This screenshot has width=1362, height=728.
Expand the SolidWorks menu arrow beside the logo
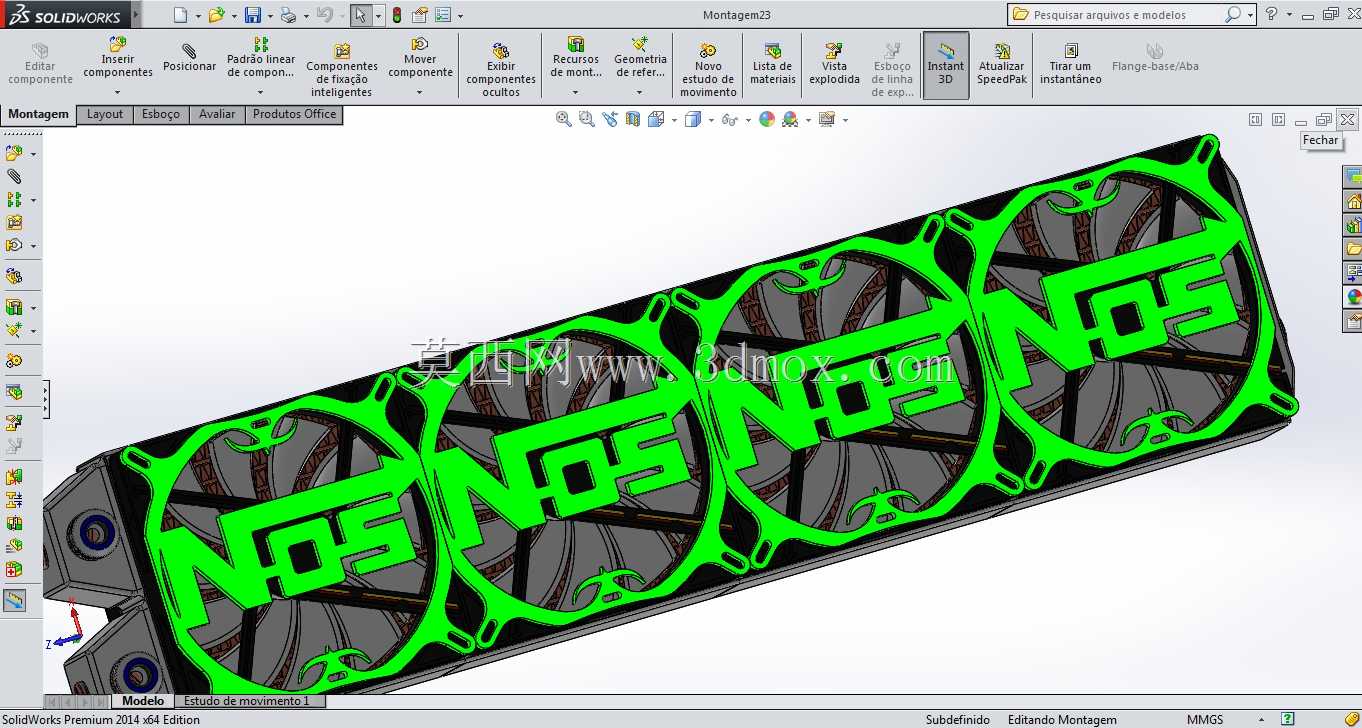(136, 15)
